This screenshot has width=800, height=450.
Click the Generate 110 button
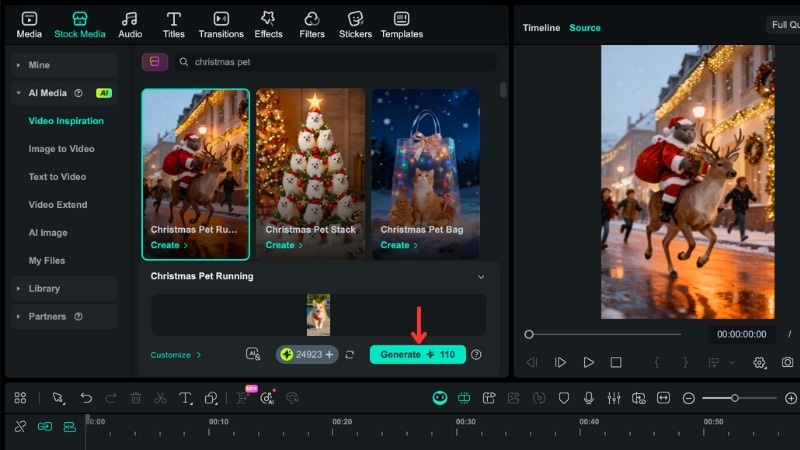tap(417, 355)
